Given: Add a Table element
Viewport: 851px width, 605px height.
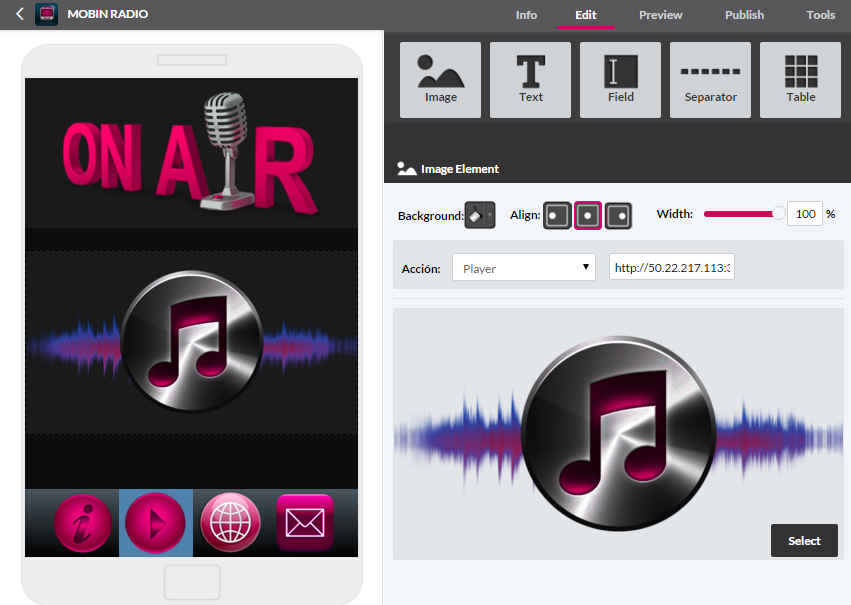Looking at the screenshot, I should coord(800,80).
